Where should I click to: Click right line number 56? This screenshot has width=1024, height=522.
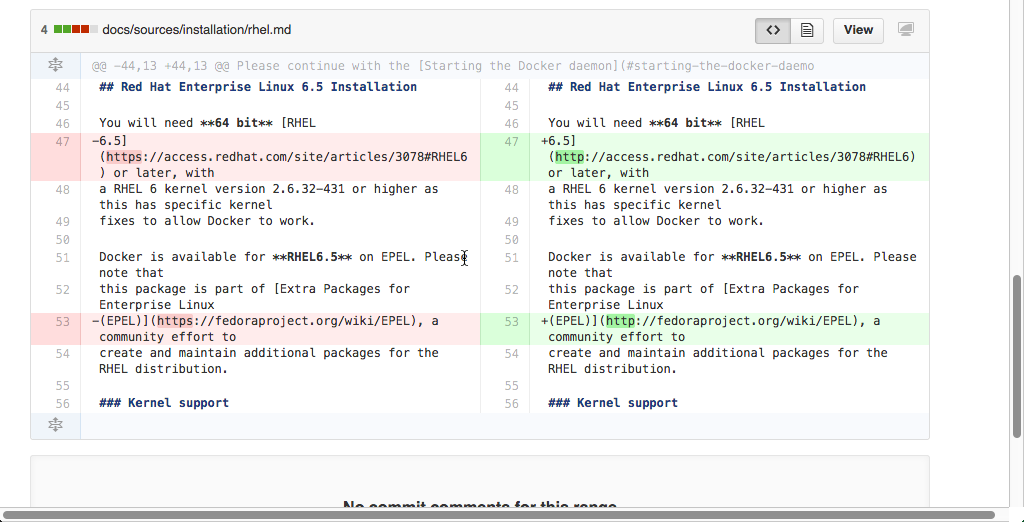click(x=511, y=403)
